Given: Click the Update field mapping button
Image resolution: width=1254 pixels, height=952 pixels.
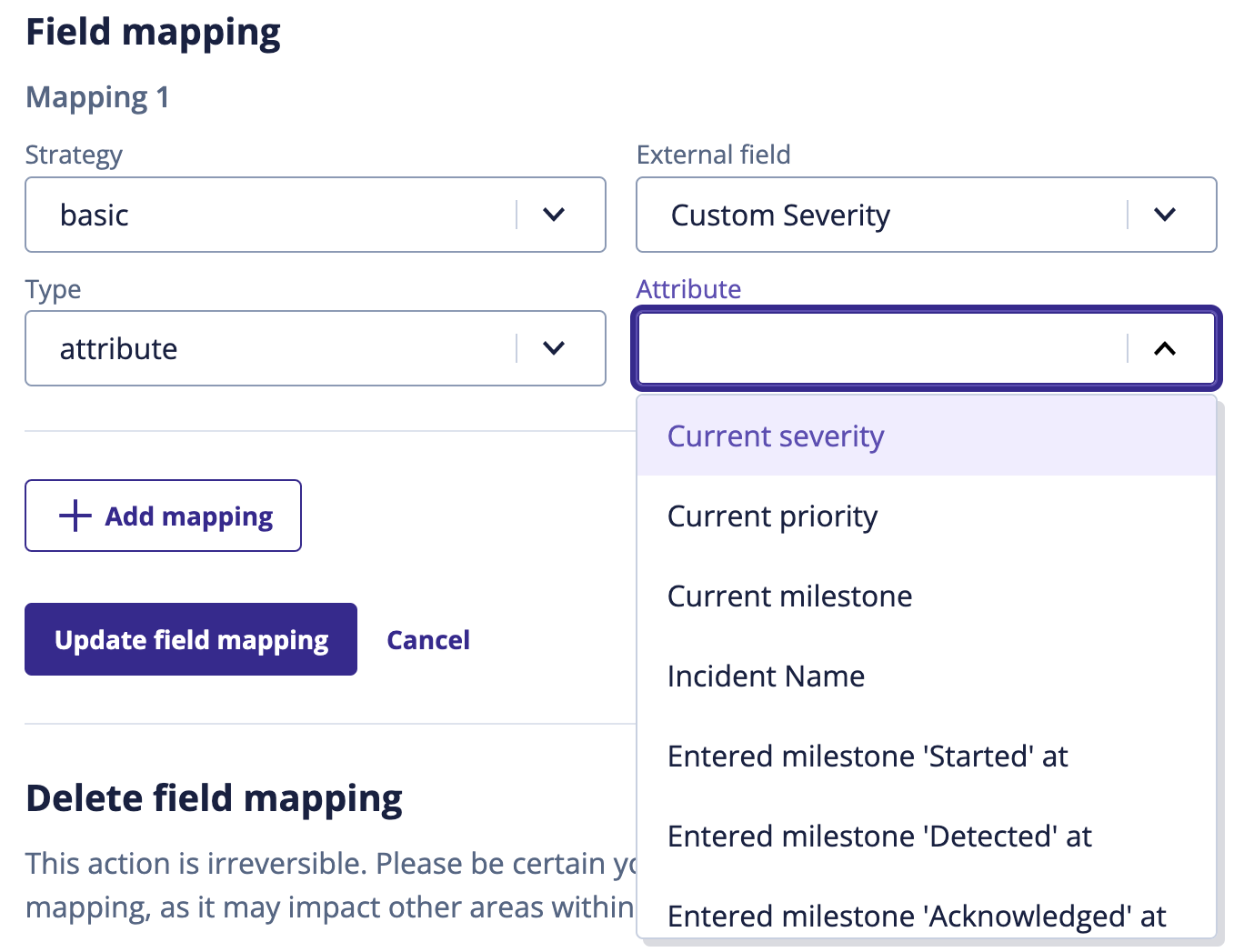Looking at the screenshot, I should [x=190, y=639].
